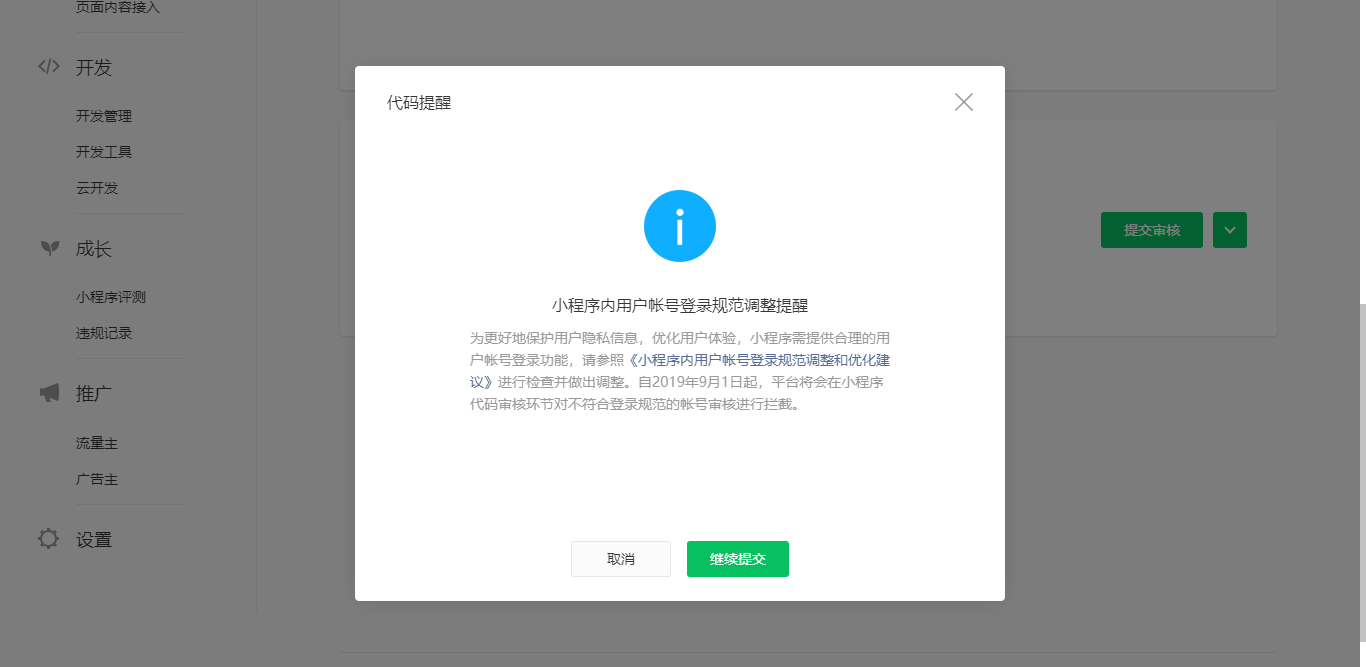Open 小程序评测 in the sidebar

click(x=111, y=297)
